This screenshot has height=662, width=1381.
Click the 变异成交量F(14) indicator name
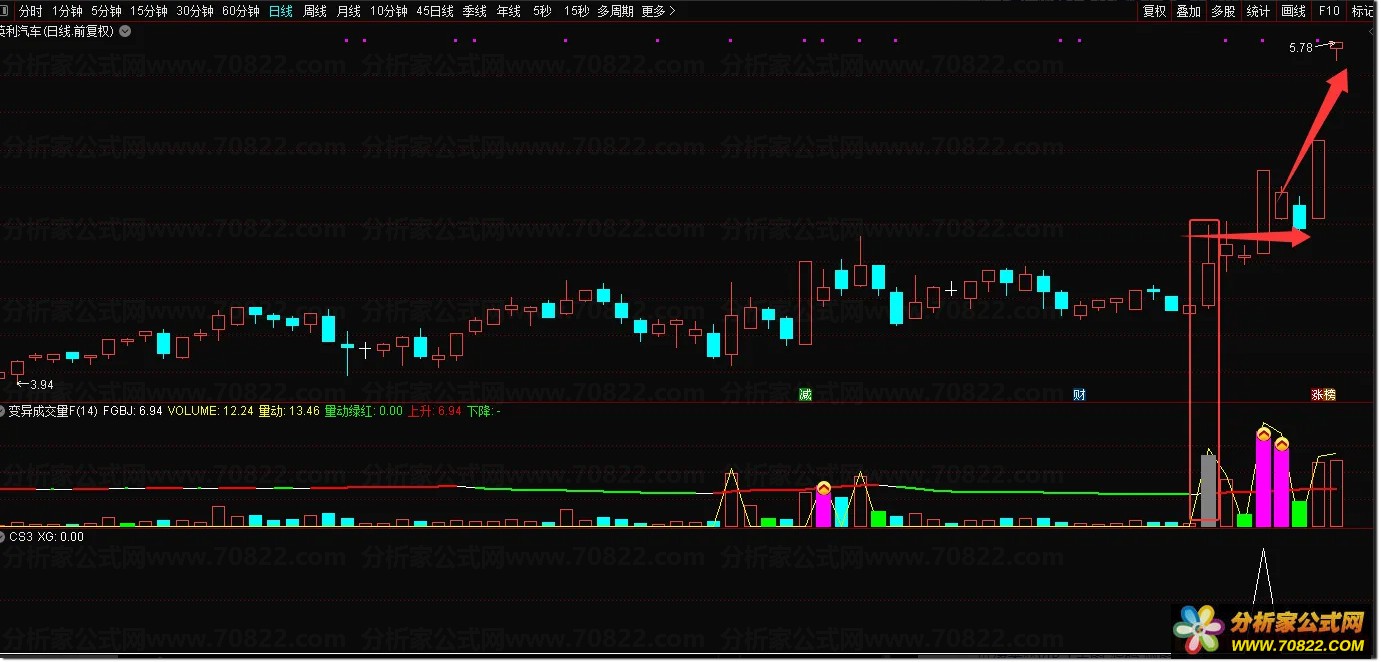[53, 410]
